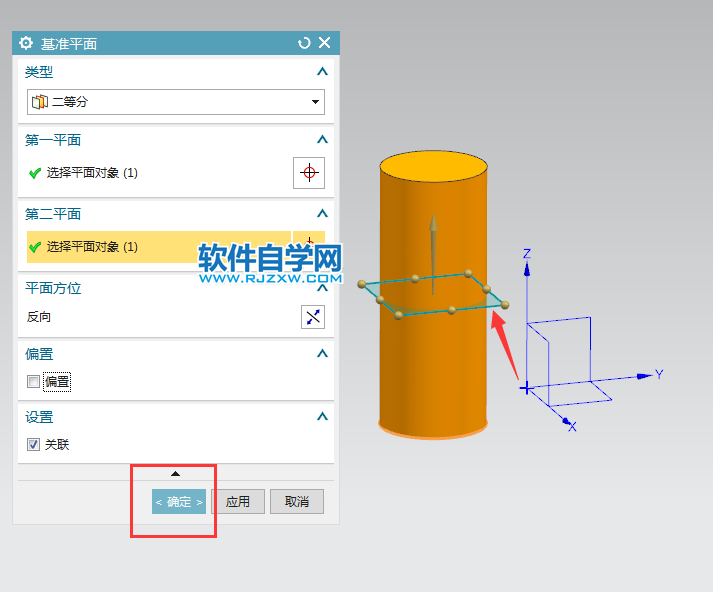The height and width of the screenshot is (592, 713).
Task: Select first plane 选择平面对象 (1) row
Action: 159,173
